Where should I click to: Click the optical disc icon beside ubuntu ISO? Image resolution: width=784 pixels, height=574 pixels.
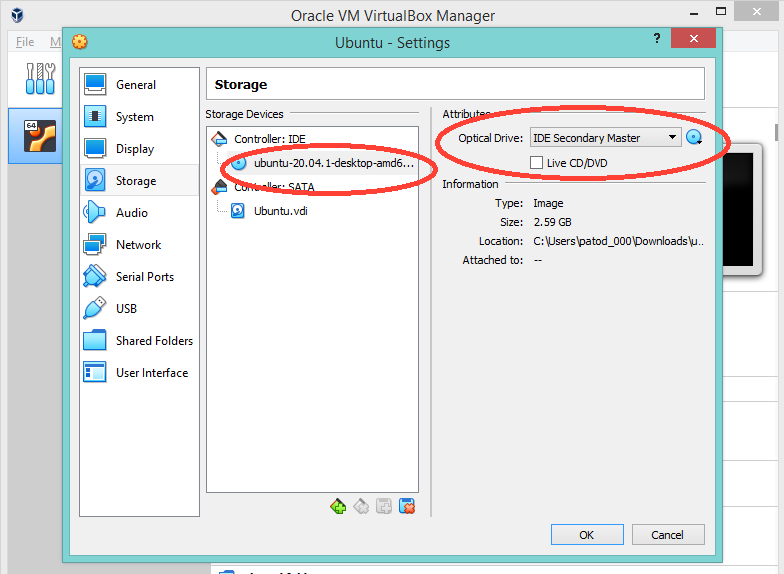(x=238, y=163)
